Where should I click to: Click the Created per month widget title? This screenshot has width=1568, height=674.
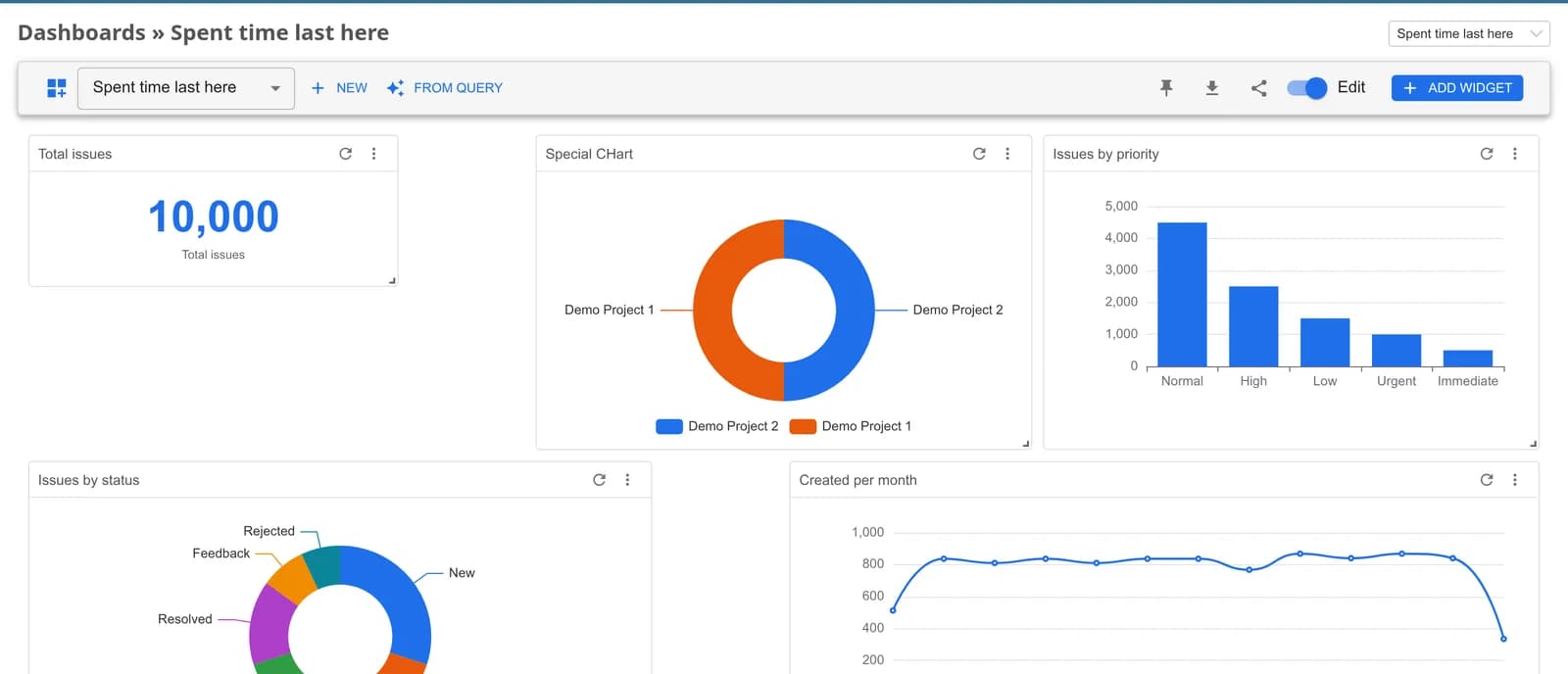click(857, 480)
